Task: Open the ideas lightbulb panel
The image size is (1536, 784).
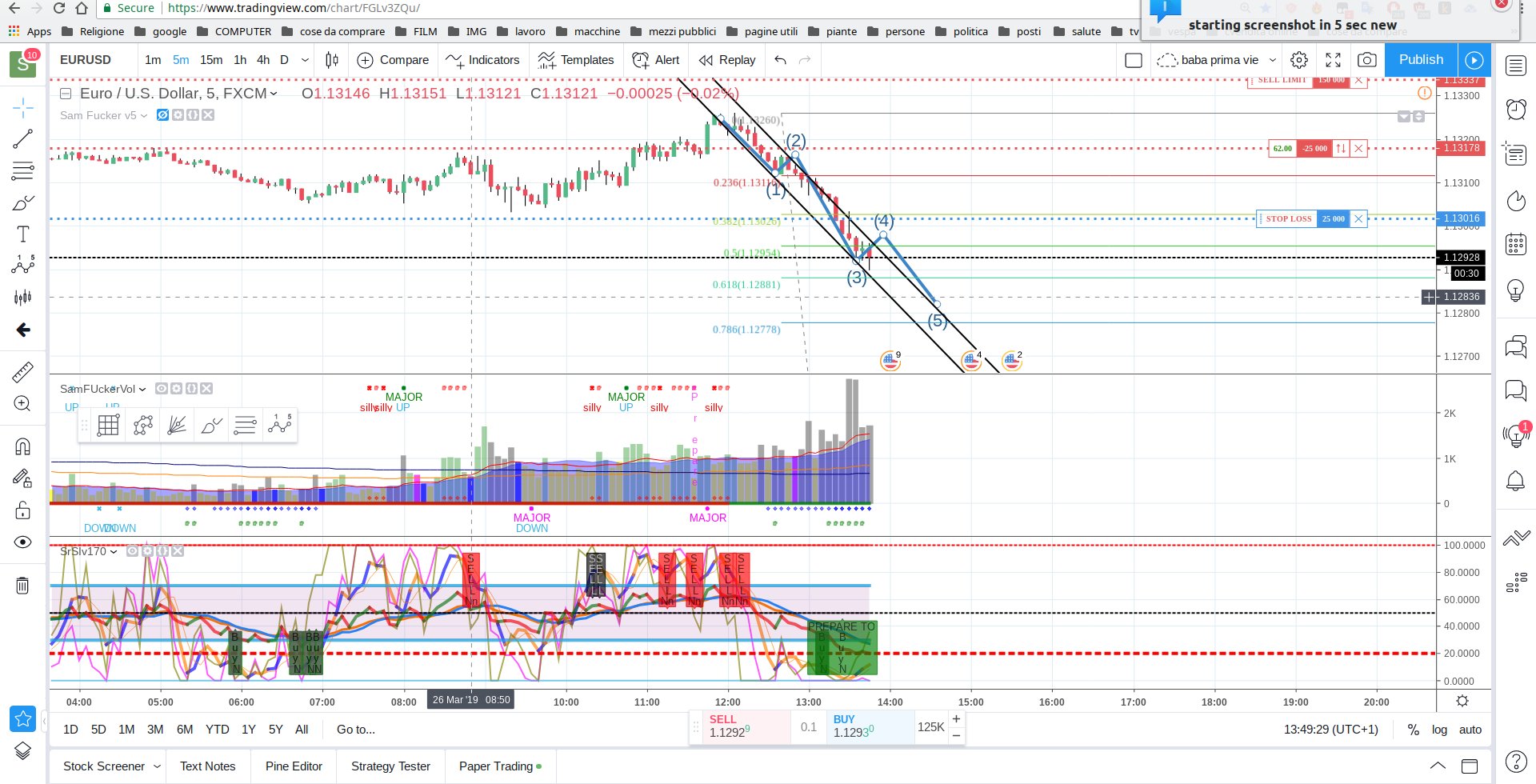Action: (1516, 290)
